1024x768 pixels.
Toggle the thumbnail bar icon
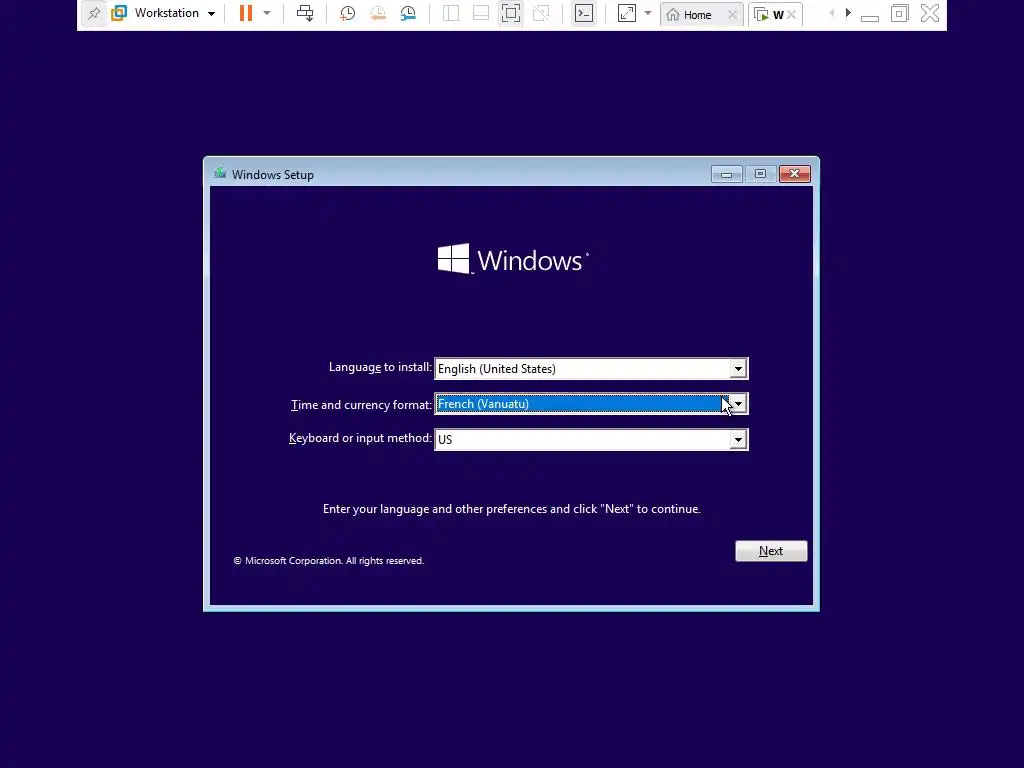(x=481, y=13)
